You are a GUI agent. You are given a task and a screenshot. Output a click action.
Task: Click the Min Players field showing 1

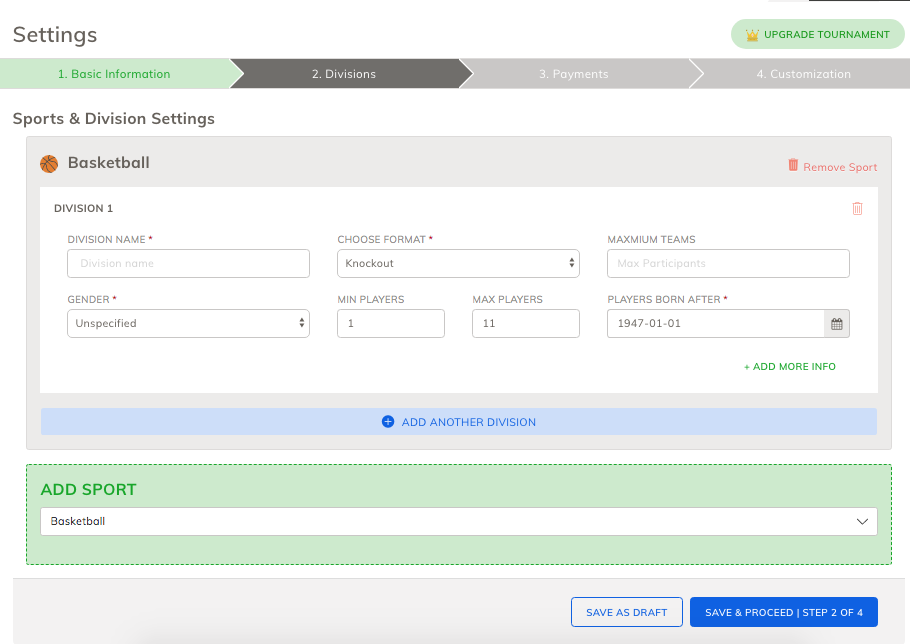pos(391,324)
